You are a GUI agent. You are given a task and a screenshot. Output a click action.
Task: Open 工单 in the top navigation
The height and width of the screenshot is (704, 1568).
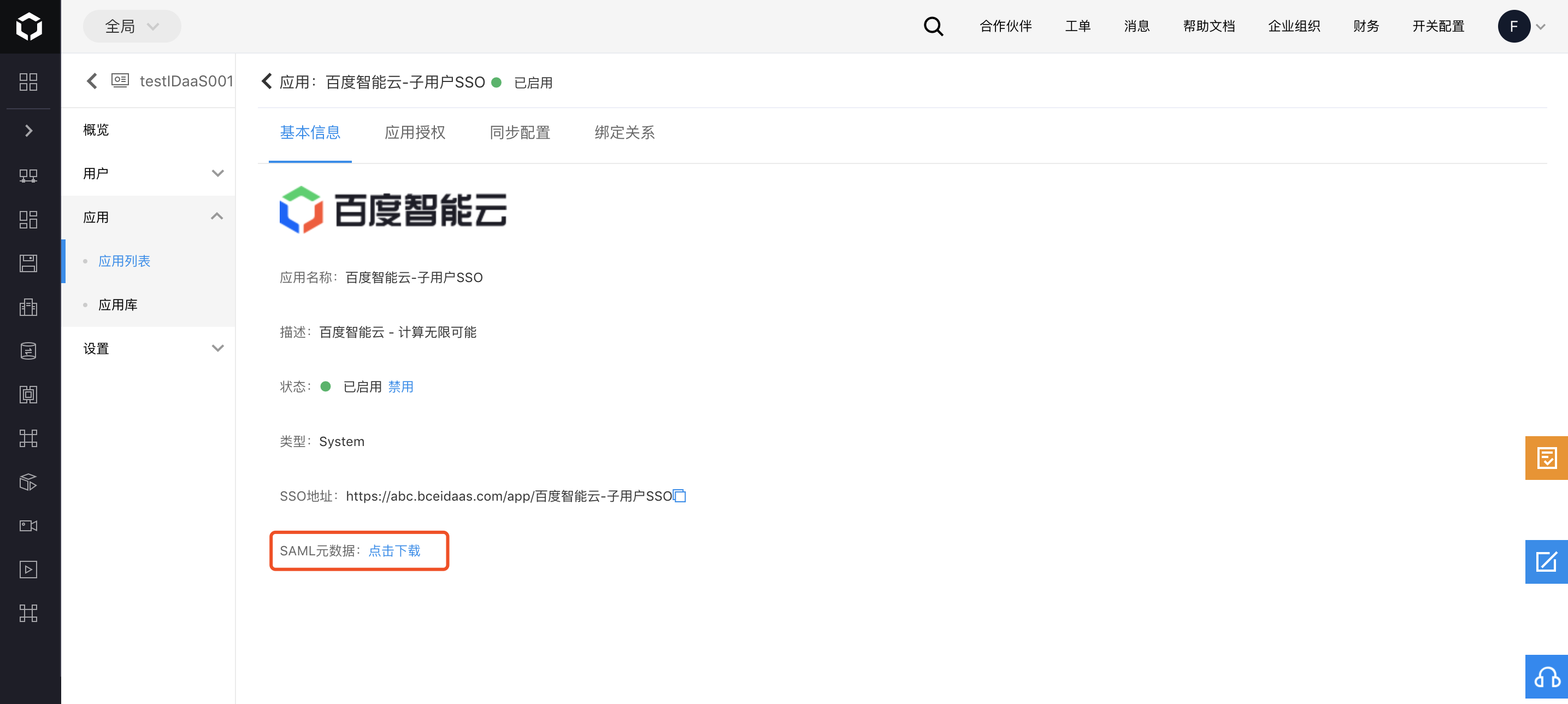point(1077,26)
